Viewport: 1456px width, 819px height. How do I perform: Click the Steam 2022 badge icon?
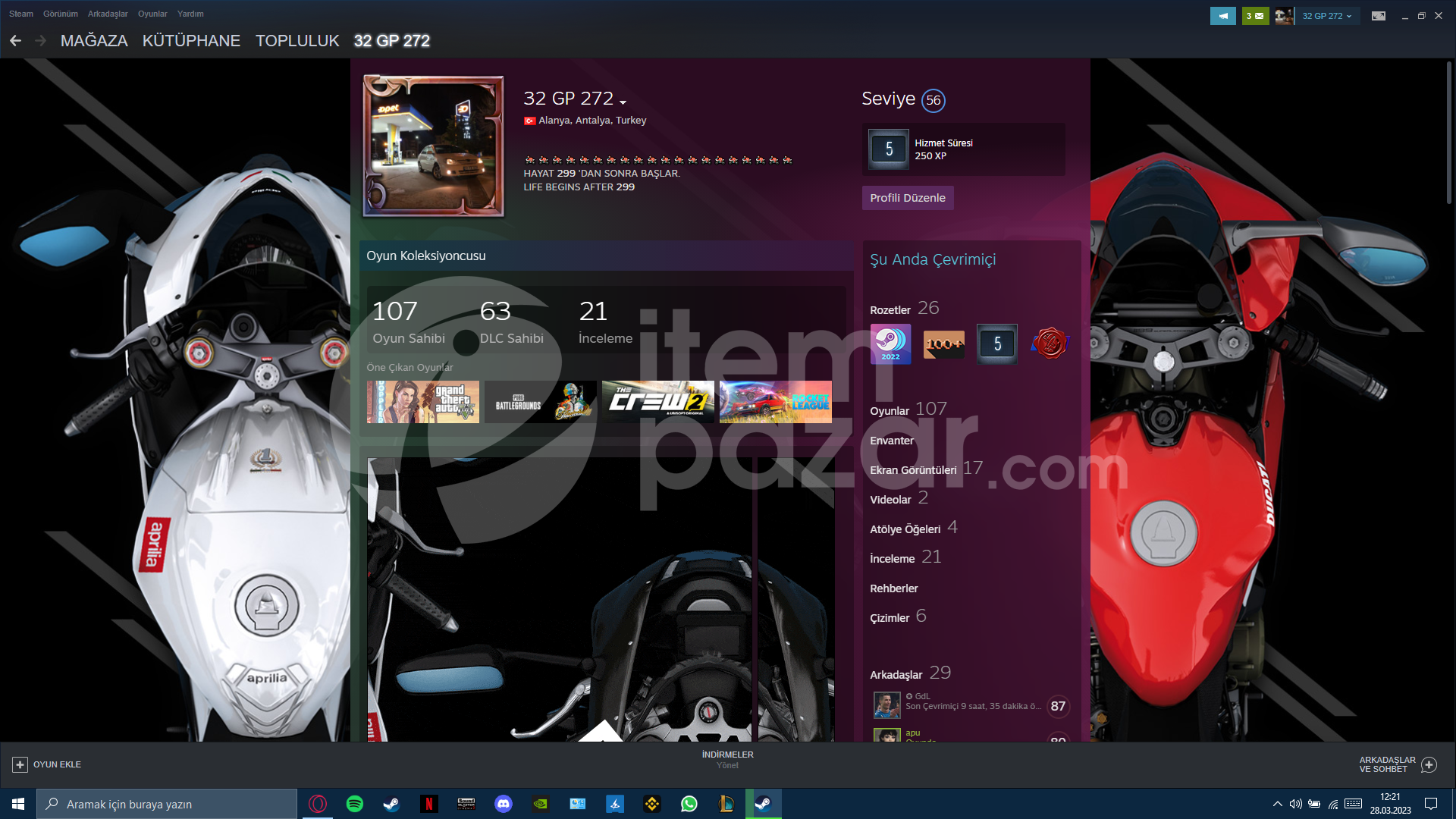(x=891, y=344)
